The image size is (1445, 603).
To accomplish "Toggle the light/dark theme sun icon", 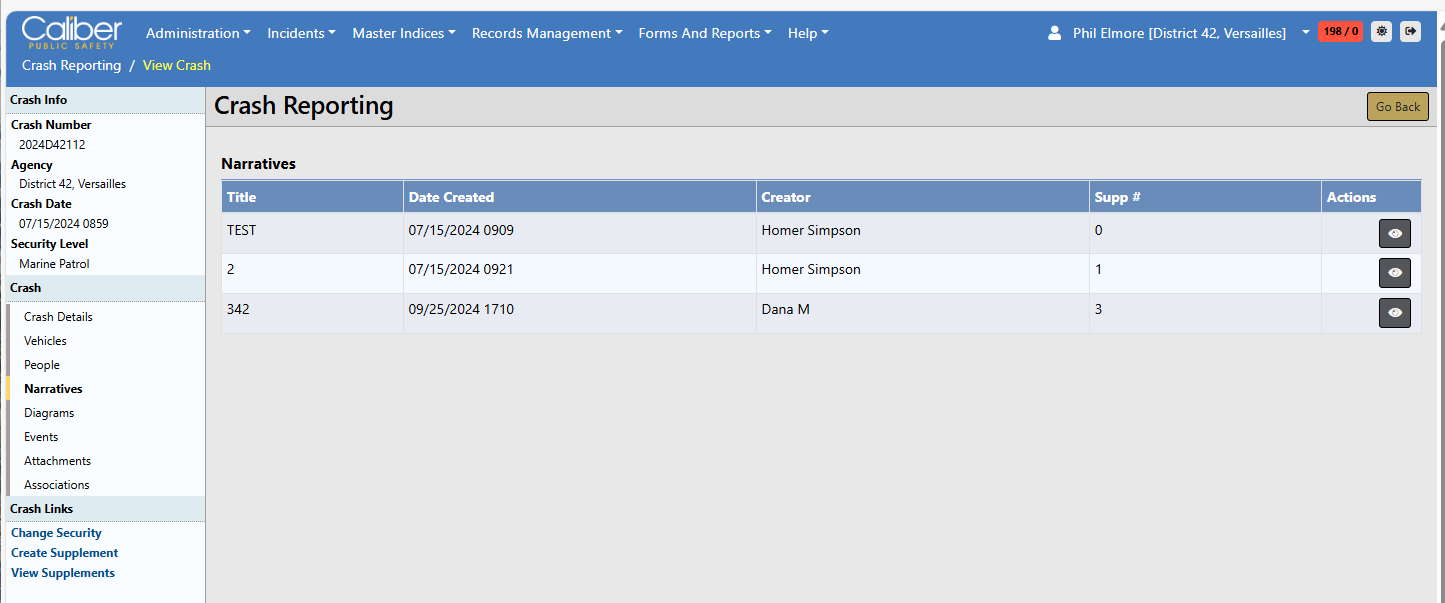I will 1381,32.
